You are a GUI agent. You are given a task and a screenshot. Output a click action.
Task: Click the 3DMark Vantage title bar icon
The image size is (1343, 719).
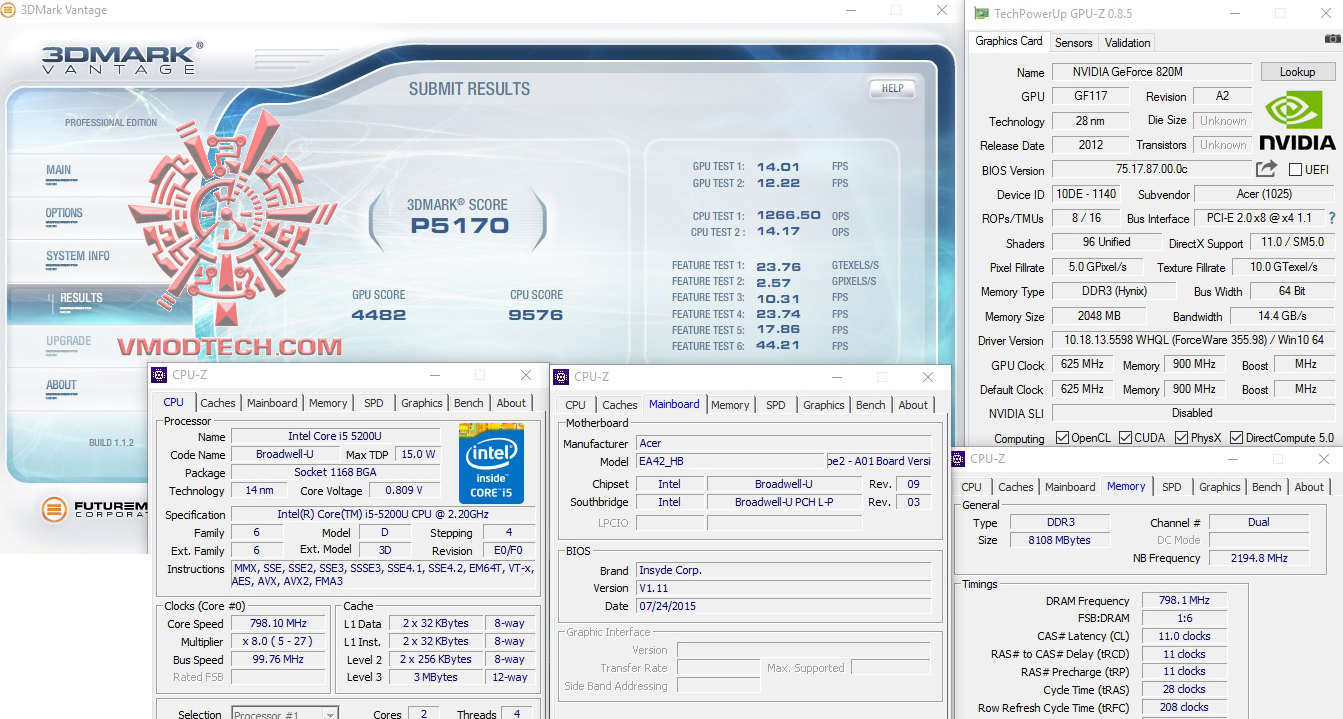pos(10,10)
